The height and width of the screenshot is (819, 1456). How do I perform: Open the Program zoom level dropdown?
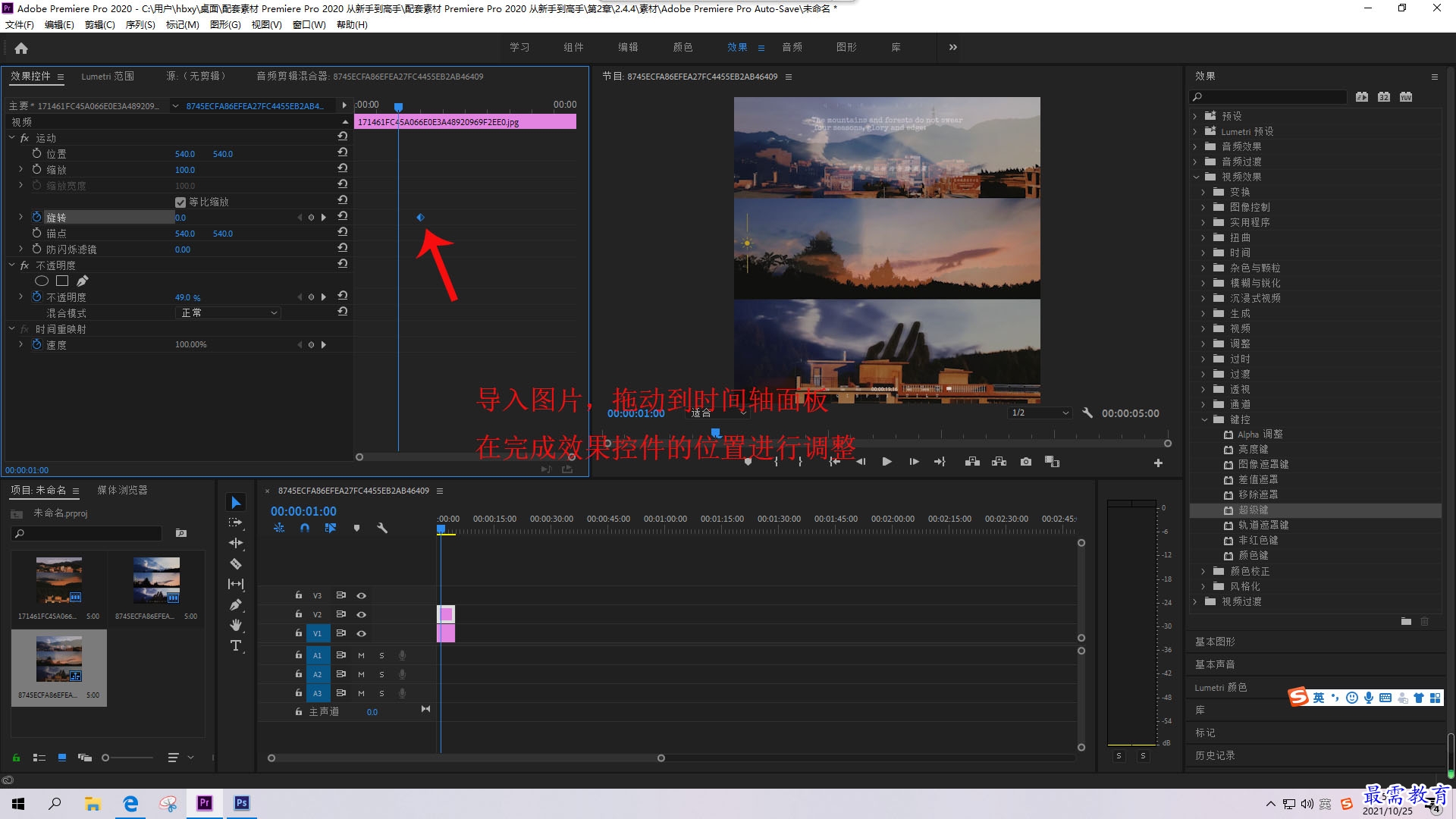[718, 413]
